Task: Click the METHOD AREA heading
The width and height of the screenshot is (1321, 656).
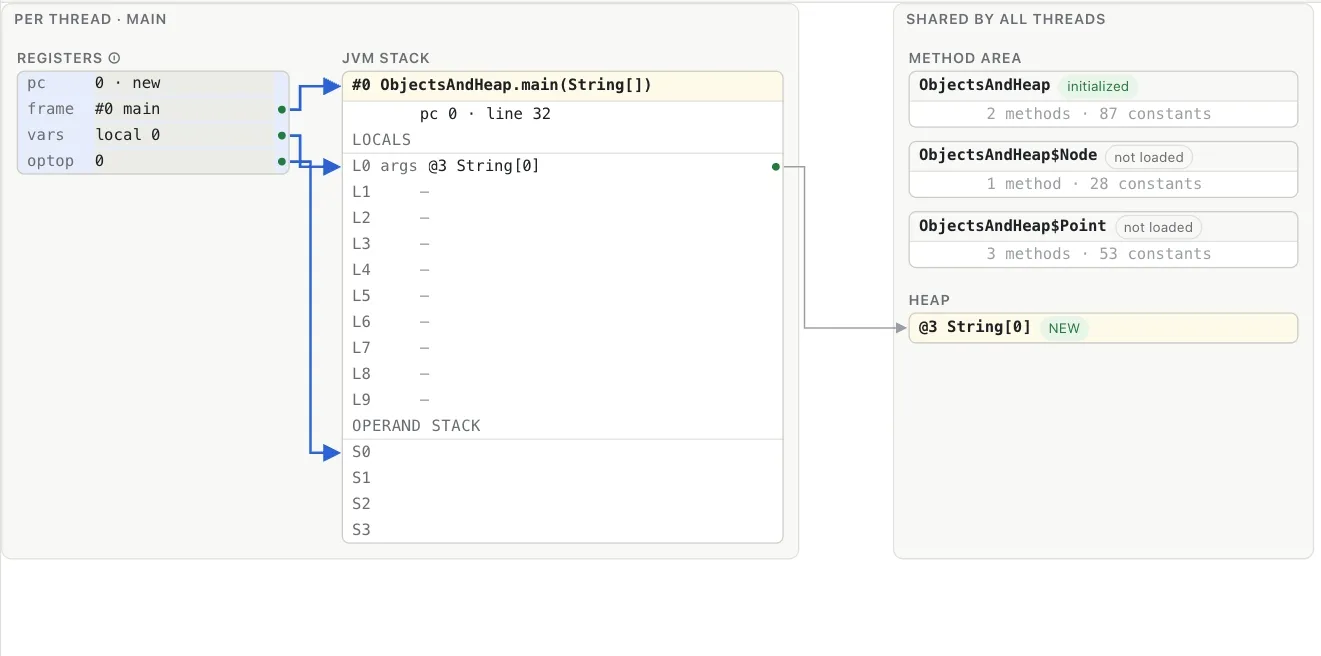Action: pyautogui.click(x=964, y=58)
